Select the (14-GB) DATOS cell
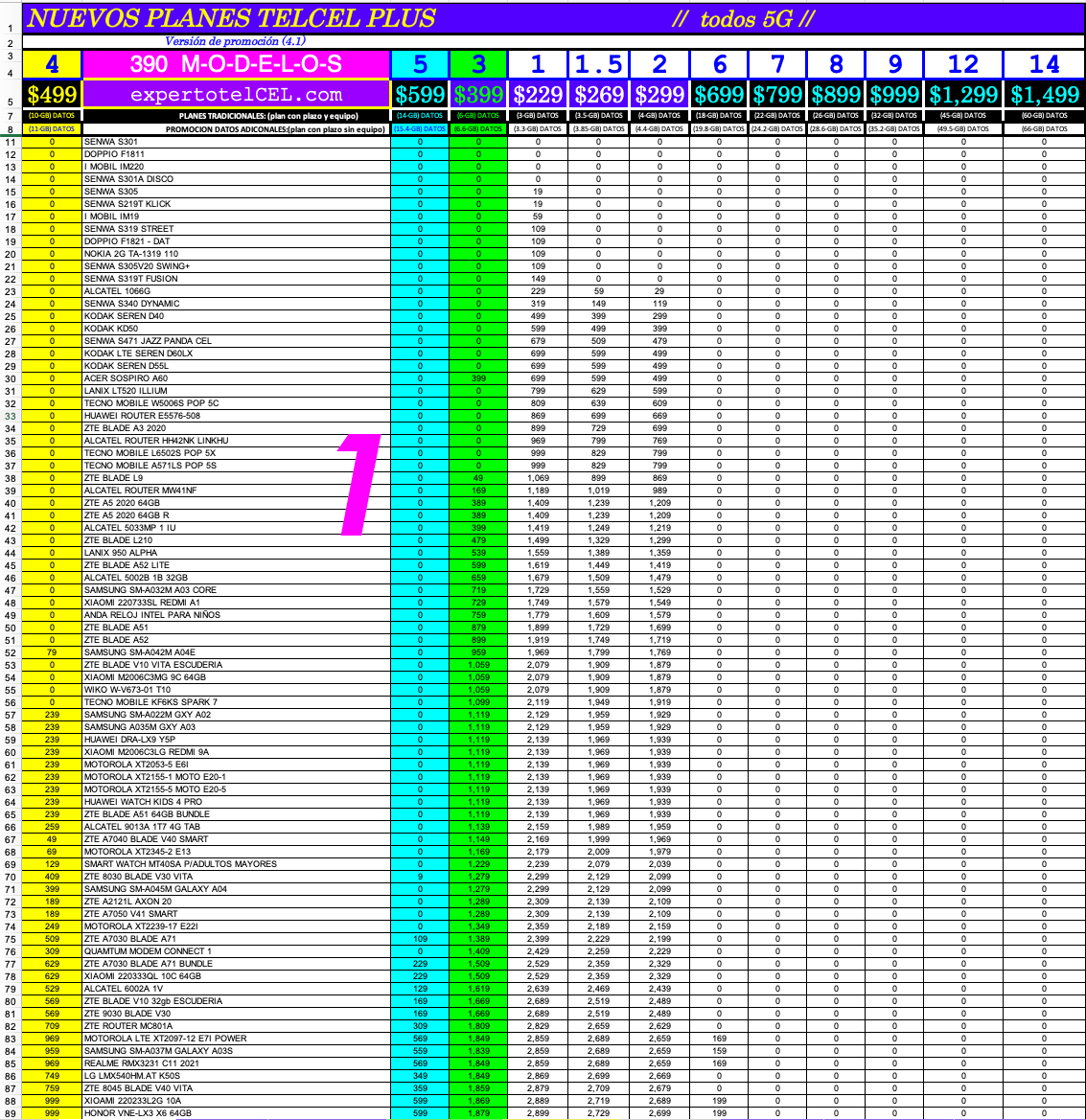This screenshot has height=1120, width=1086. tap(420, 116)
